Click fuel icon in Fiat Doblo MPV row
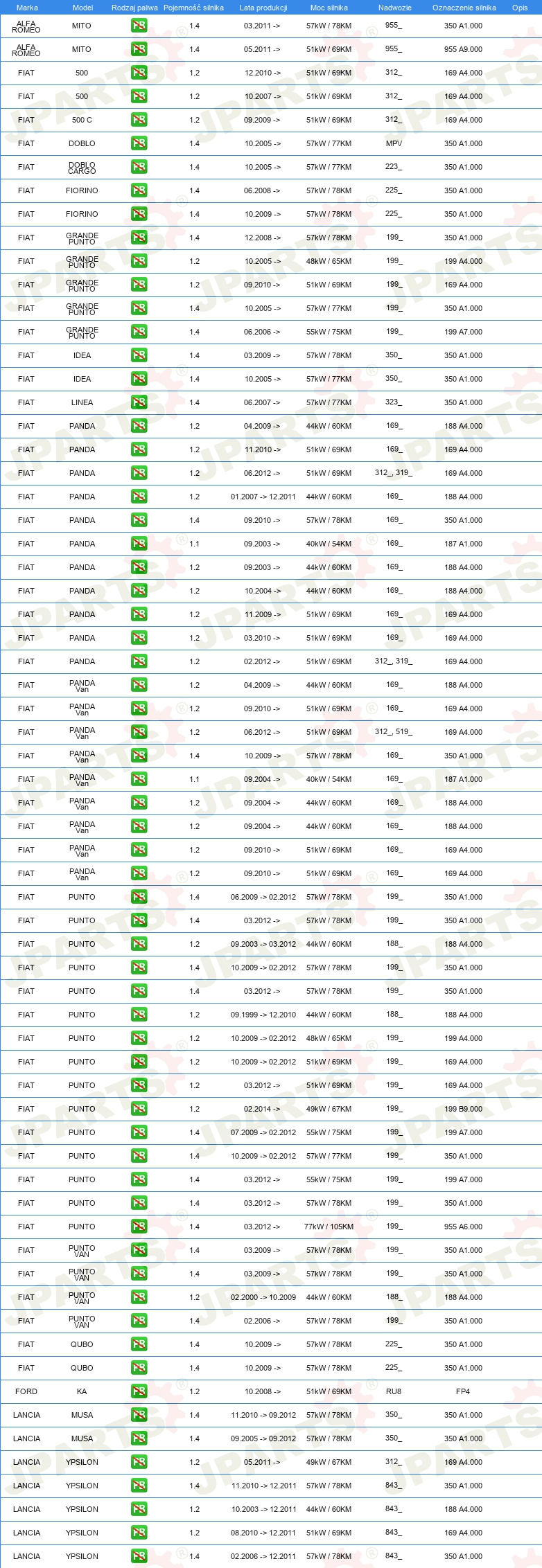This screenshot has height=1568, width=542. (x=139, y=143)
